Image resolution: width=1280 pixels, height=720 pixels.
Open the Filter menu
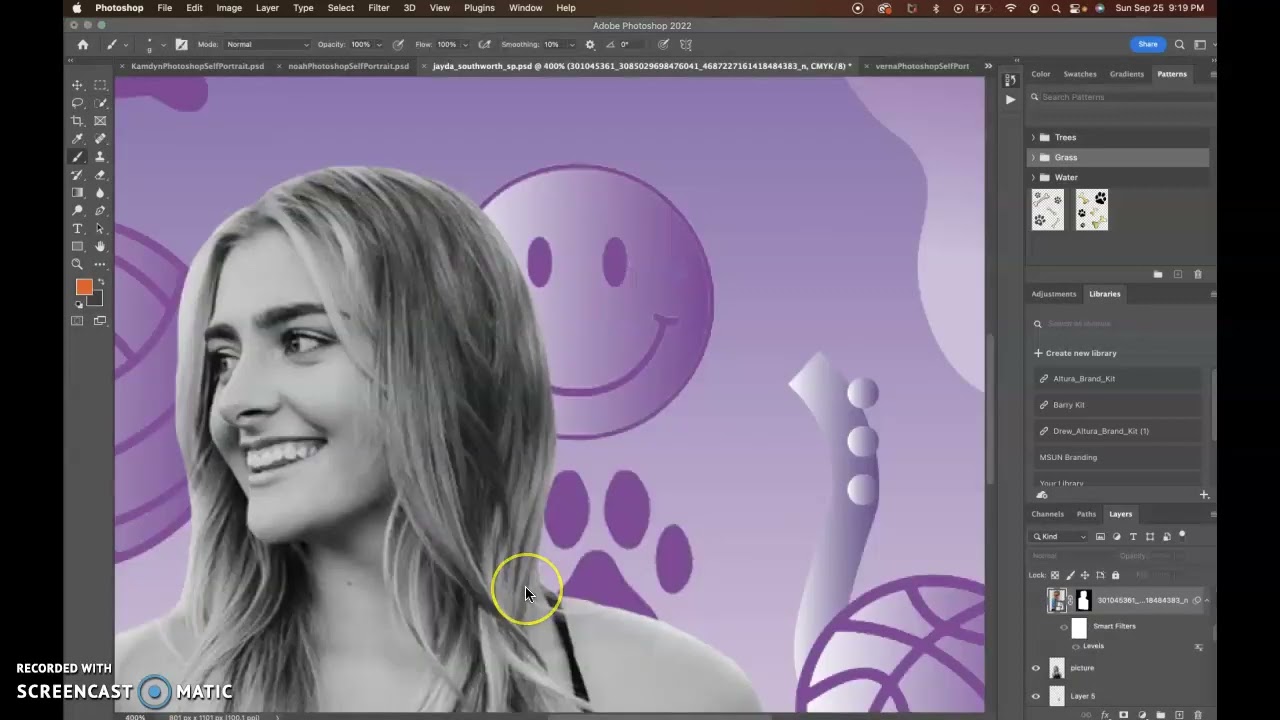pos(378,8)
